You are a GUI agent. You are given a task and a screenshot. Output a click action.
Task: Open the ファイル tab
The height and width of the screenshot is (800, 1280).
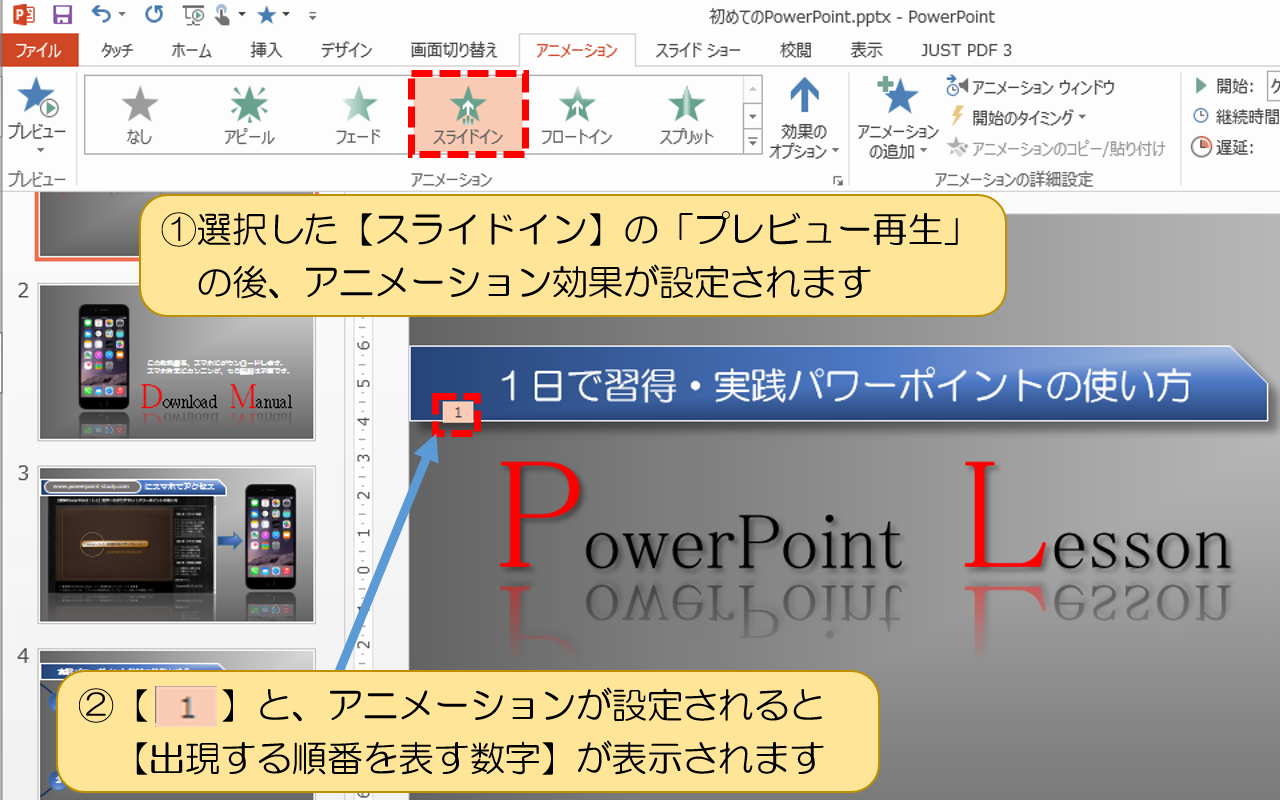point(39,50)
